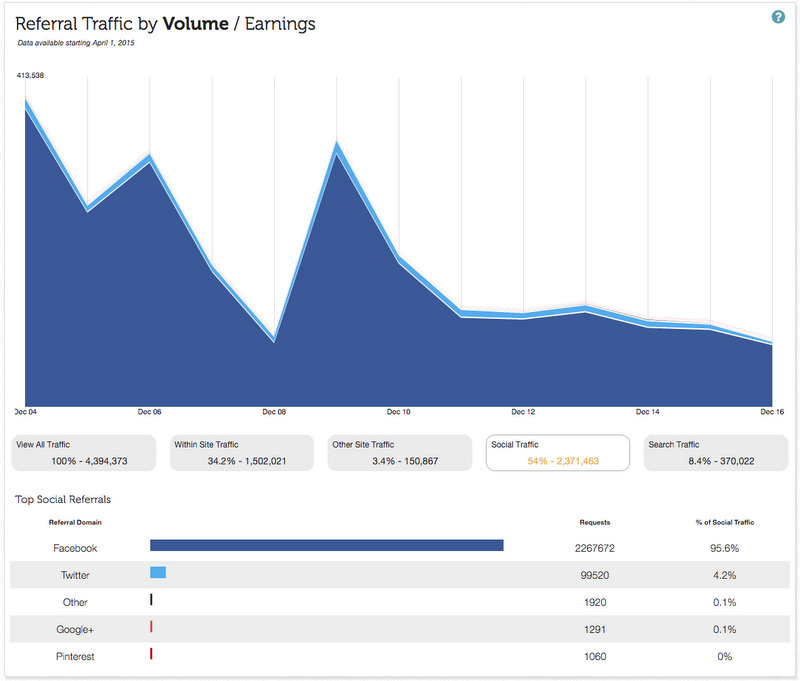Select the View All Traffic filter
800x681 pixels.
pyautogui.click(x=84, y=453)
